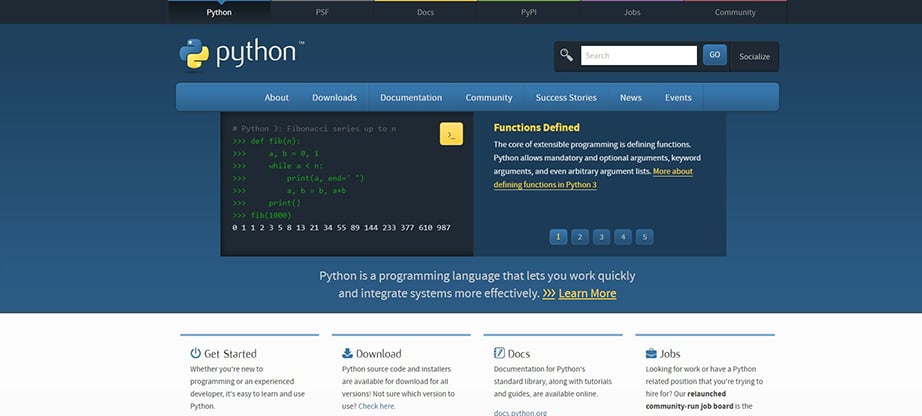Click the Search input field
922x416 pixels.
(x=639, y=55)
